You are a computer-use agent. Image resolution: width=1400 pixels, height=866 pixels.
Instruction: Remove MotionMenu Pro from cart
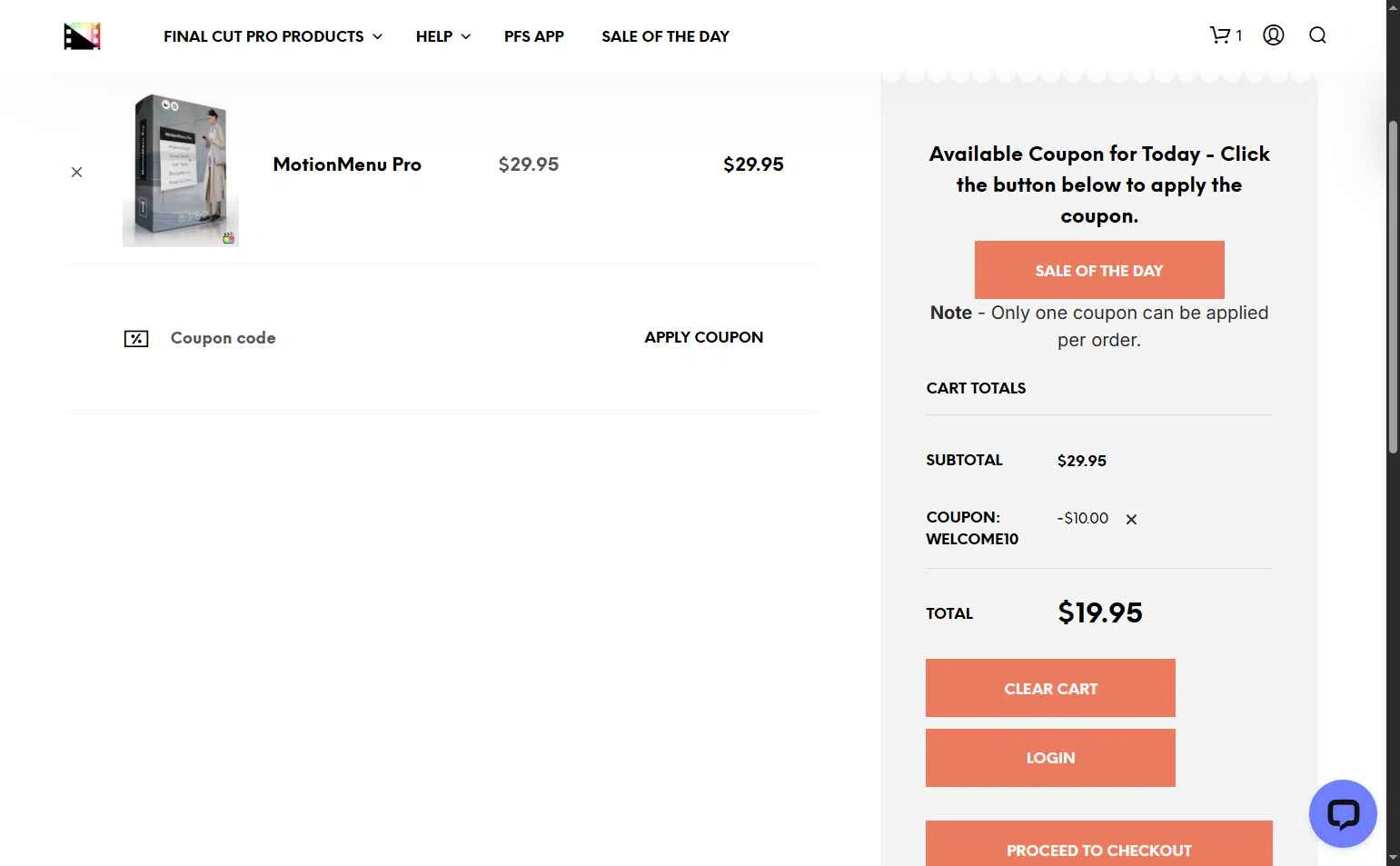[76, 172]
